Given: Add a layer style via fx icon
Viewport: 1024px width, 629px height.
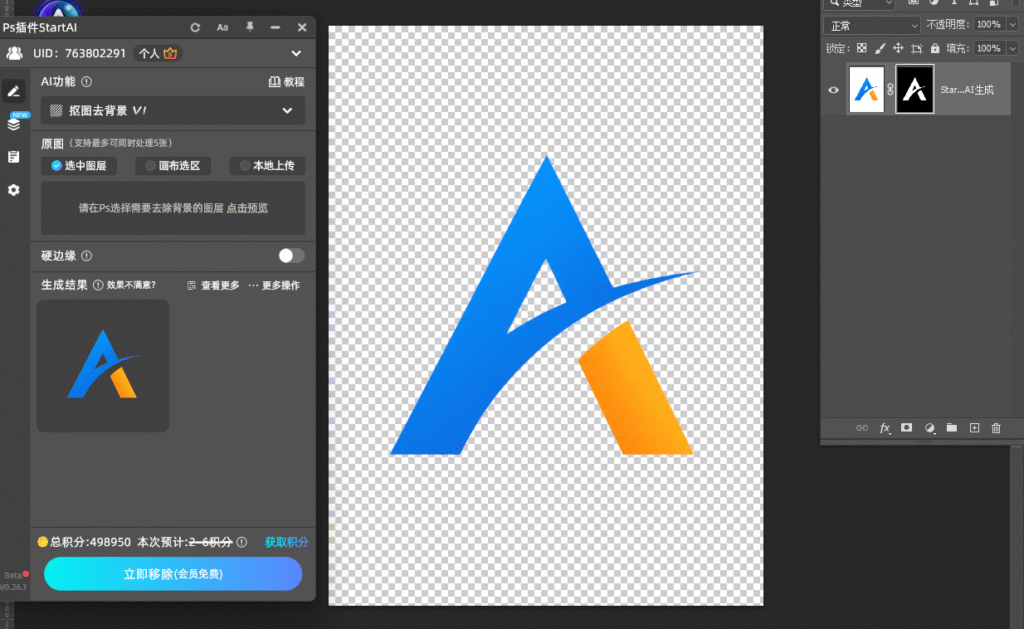Looking at the screenshot, I should [885, 428].
